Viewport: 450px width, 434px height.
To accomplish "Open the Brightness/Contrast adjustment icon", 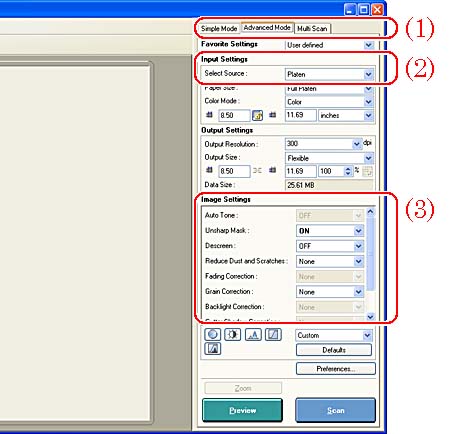I will 233,334.
